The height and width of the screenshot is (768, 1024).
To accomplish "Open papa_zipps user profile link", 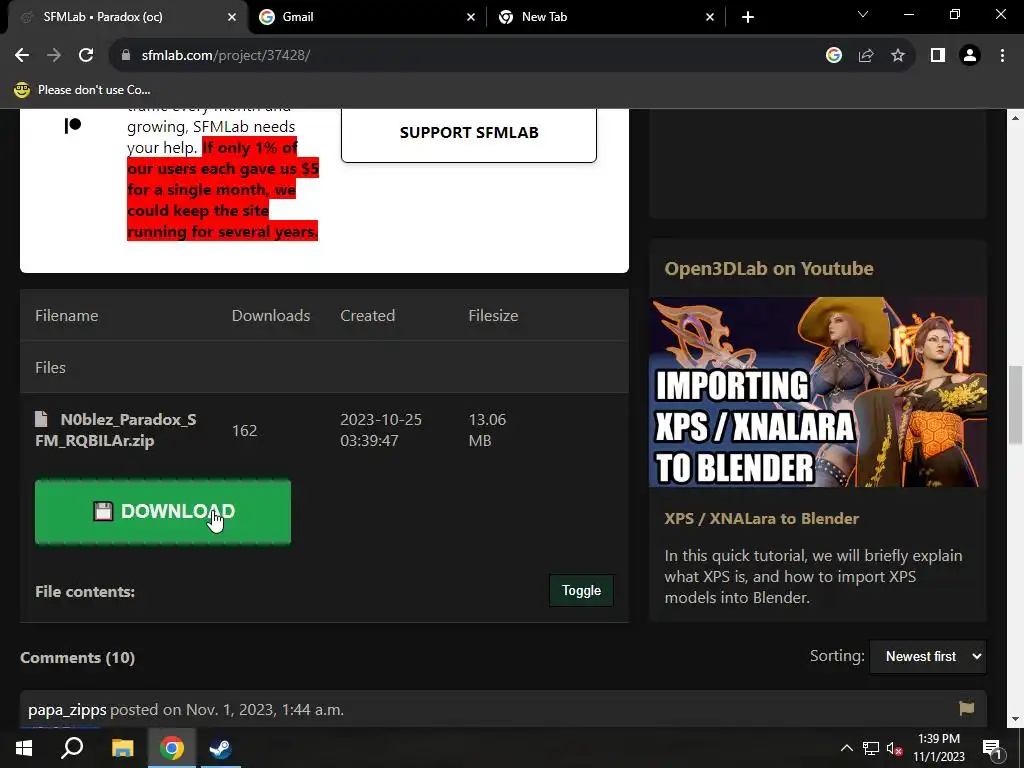I will (x=67, y=709).
